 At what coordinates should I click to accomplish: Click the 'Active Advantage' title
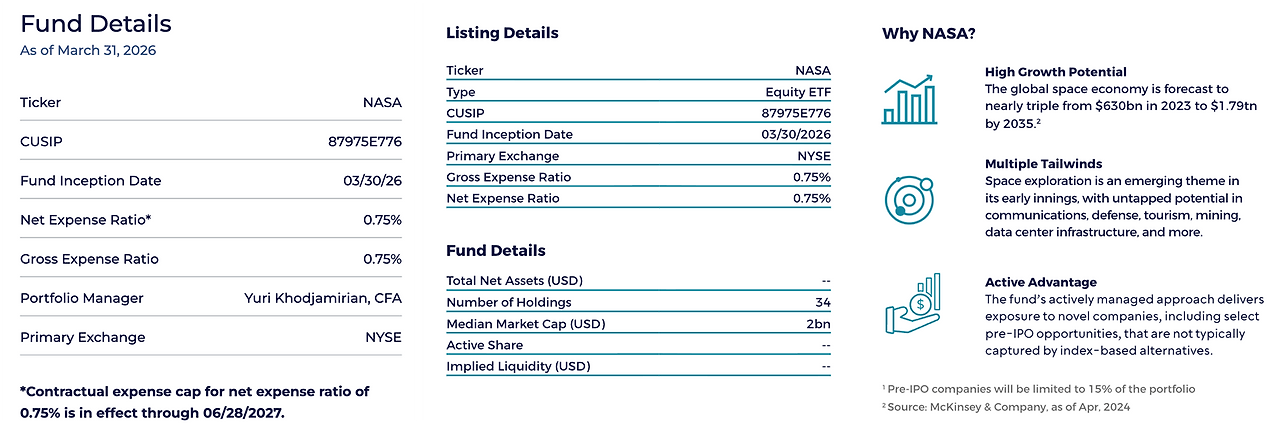tap(1041, 282)
